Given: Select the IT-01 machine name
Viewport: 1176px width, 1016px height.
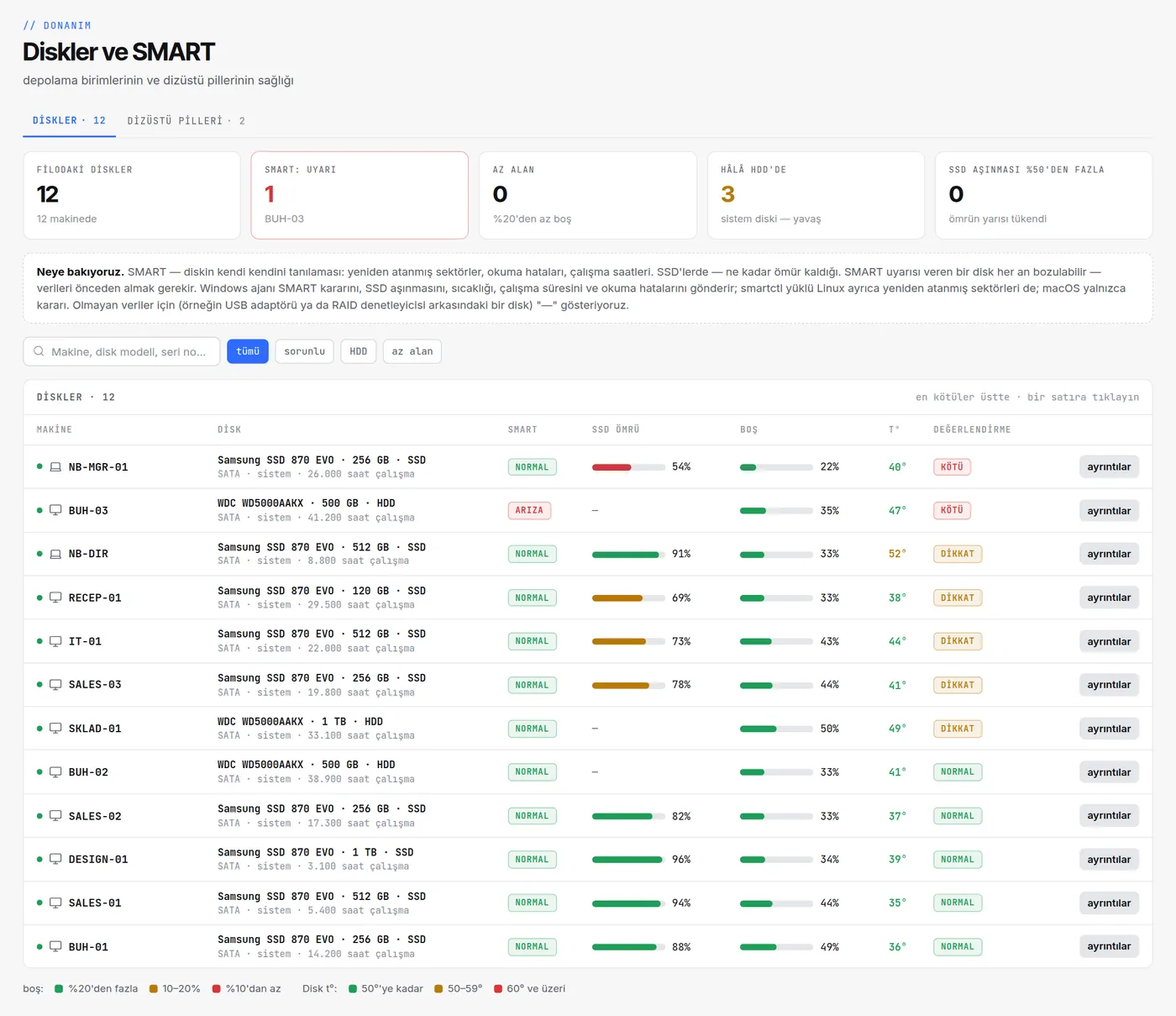Looking at the screenshot, I should pyautogui.click(x=85, y=641).
